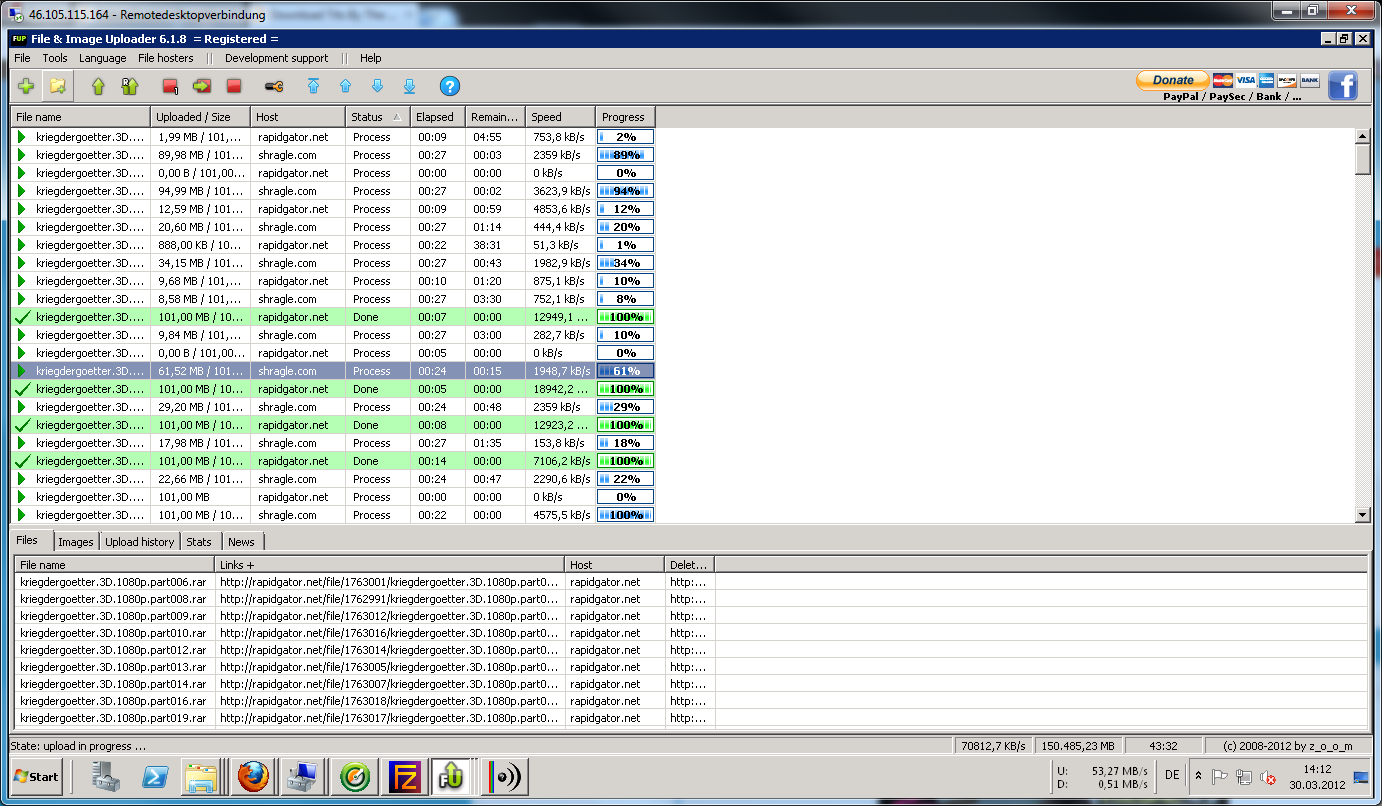Click the 61% progress bar in highlighted row
Screen dimensions: 1382x806
[x=625, y=371]
